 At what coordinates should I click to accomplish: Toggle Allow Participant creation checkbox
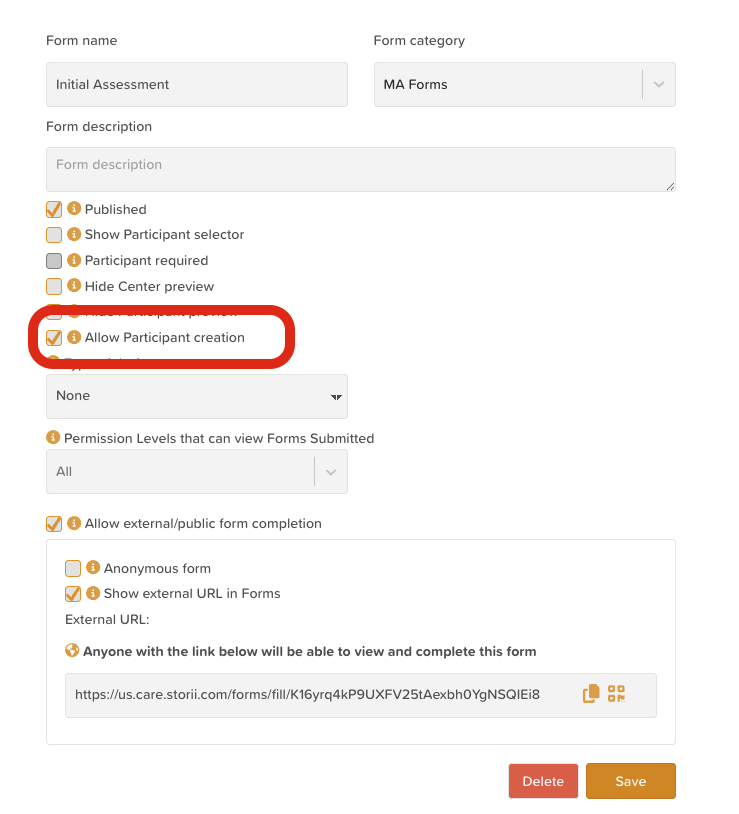point(54,338)
